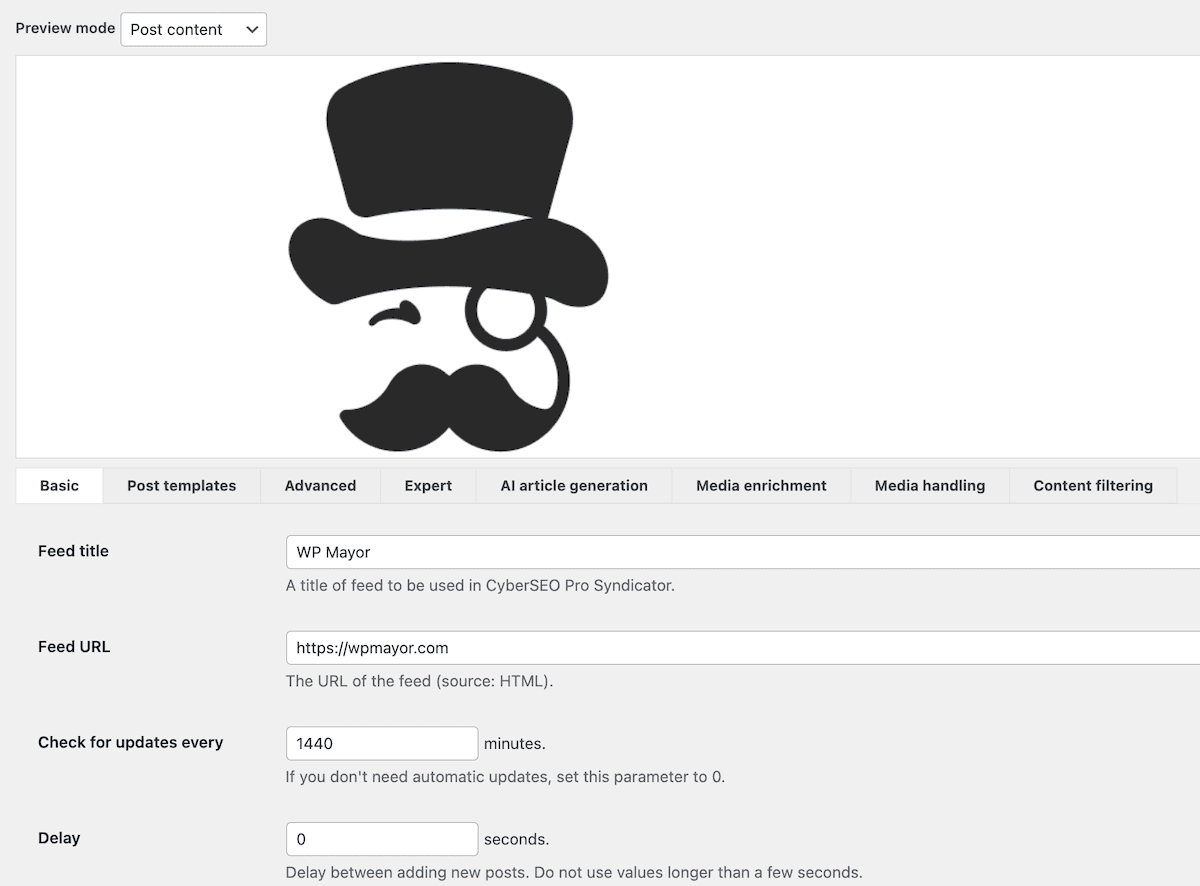Switch to the Media enrichment tab
This screenshot has height=886, width=1200.
click(761, 485)
